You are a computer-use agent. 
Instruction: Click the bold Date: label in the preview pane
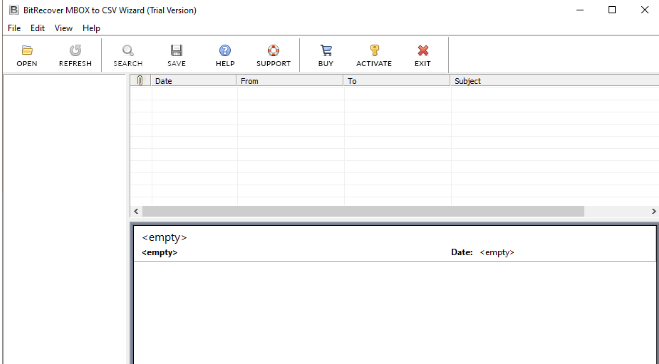click(462, 252)
